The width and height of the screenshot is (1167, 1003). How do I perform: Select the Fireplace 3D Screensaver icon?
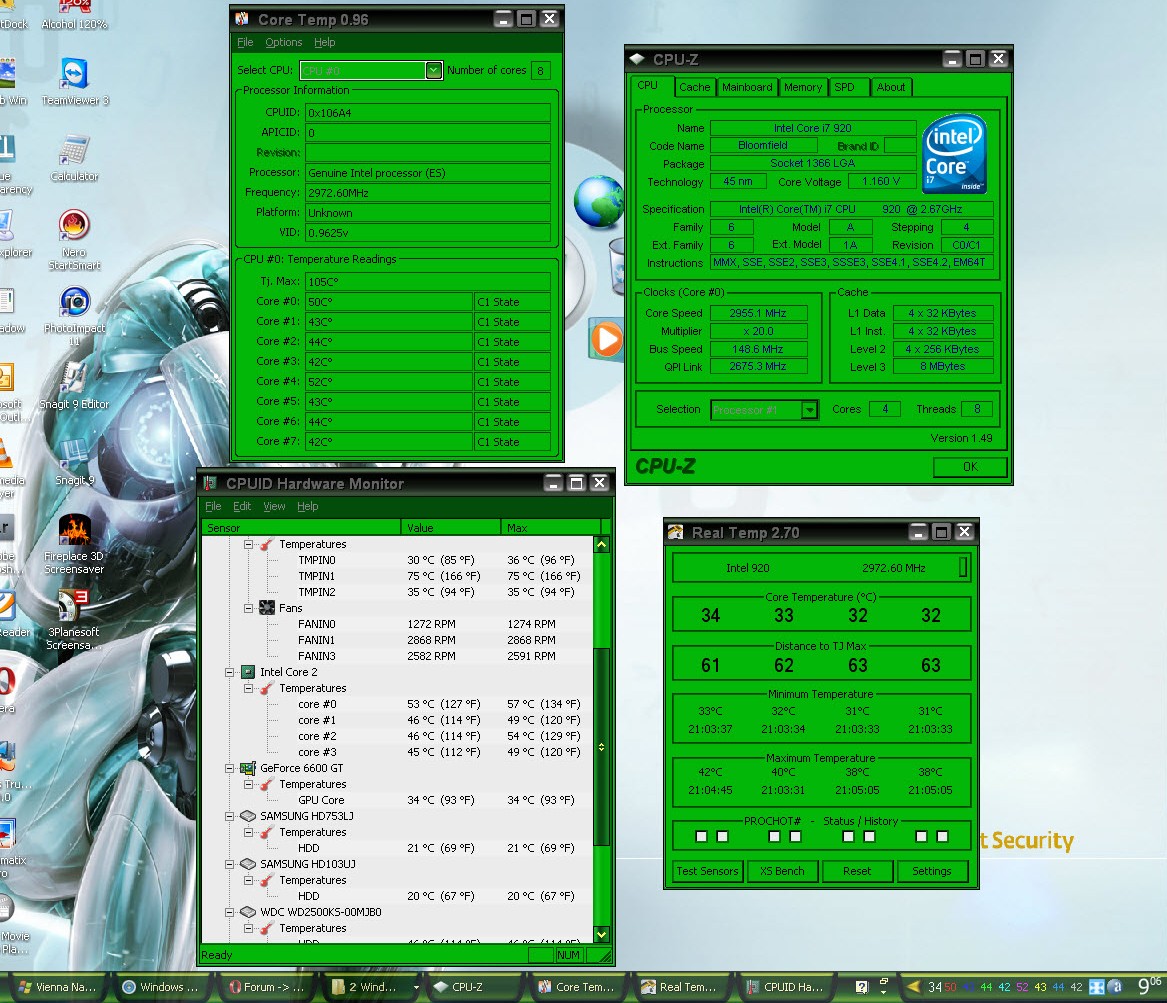pos(74,544)
